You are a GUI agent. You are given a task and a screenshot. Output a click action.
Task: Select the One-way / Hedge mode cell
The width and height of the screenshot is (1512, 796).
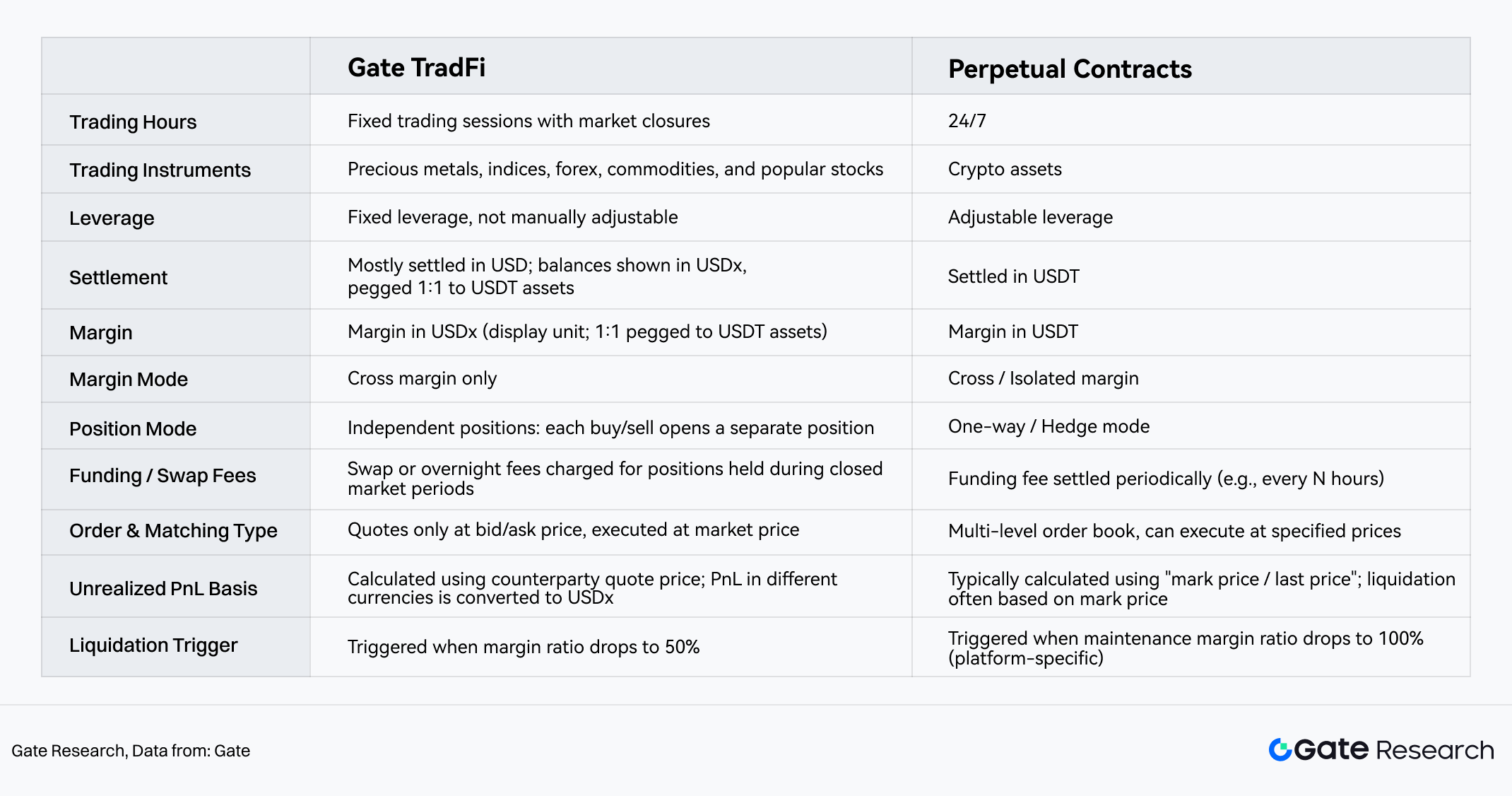pos(1049,426)
